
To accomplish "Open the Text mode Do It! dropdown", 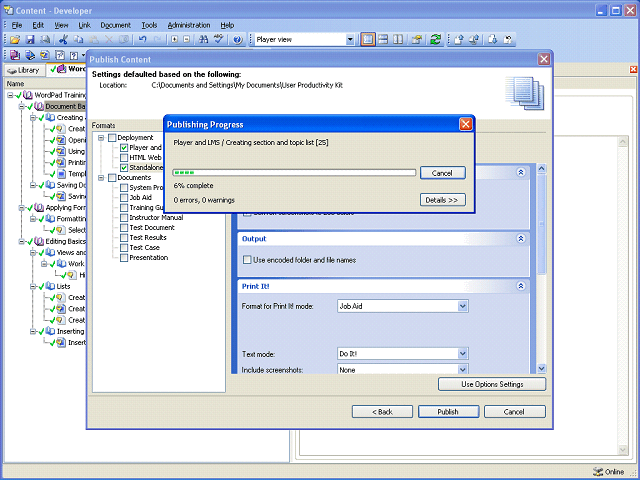I will pos(462,354).
